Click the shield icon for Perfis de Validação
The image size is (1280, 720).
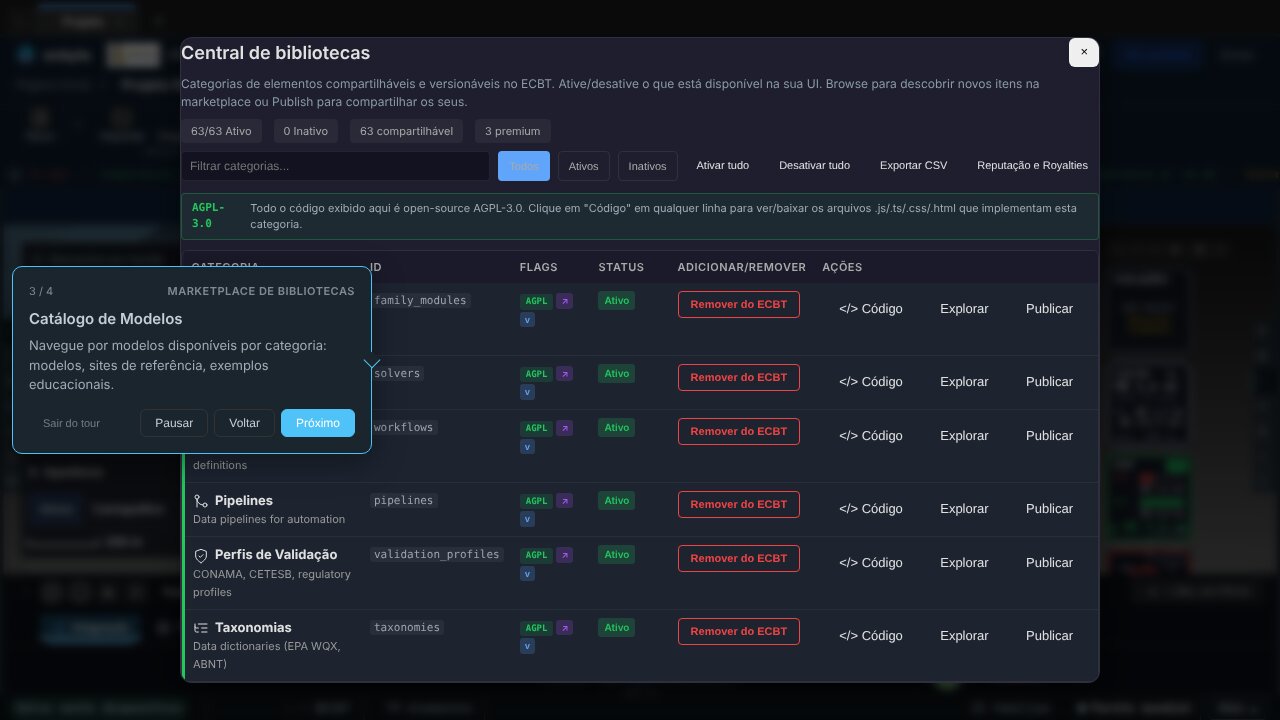(x=201, y=555)
